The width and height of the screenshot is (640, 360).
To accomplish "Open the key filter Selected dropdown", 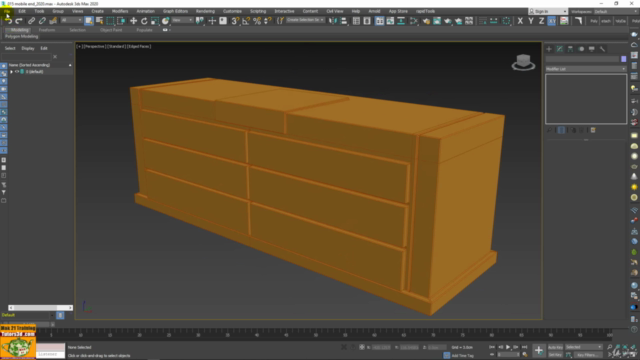I will click(583, 347).
